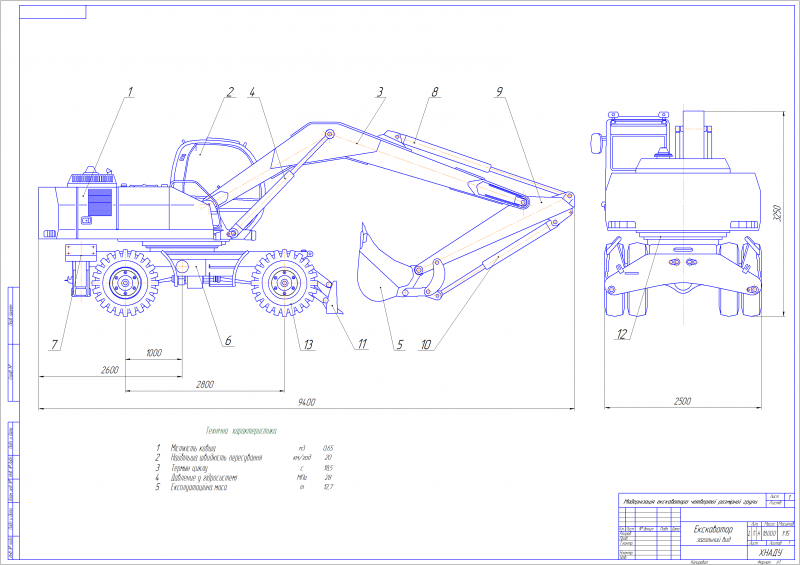Select the 2500 width dimension

(683, 401)
